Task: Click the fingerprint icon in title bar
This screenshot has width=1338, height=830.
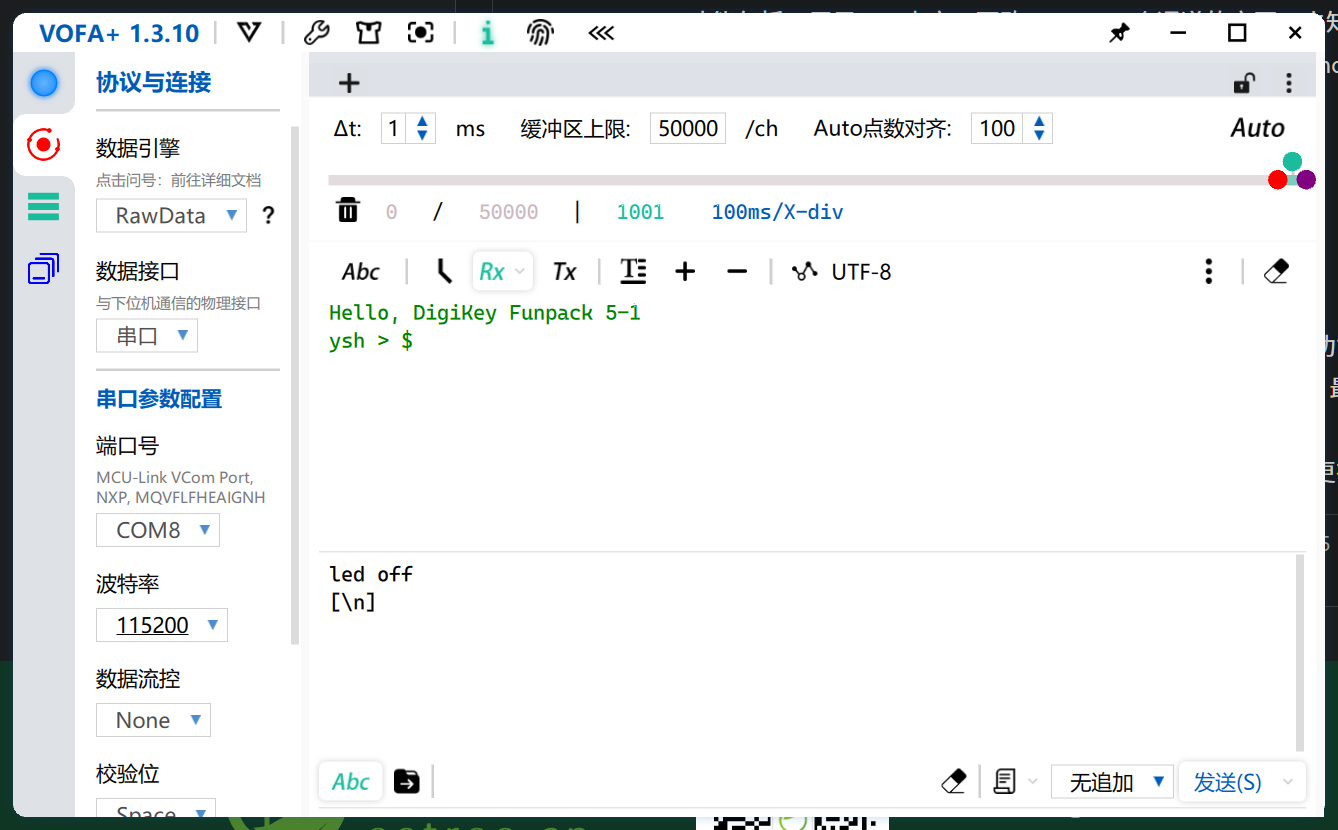Action: click(540, 33)
